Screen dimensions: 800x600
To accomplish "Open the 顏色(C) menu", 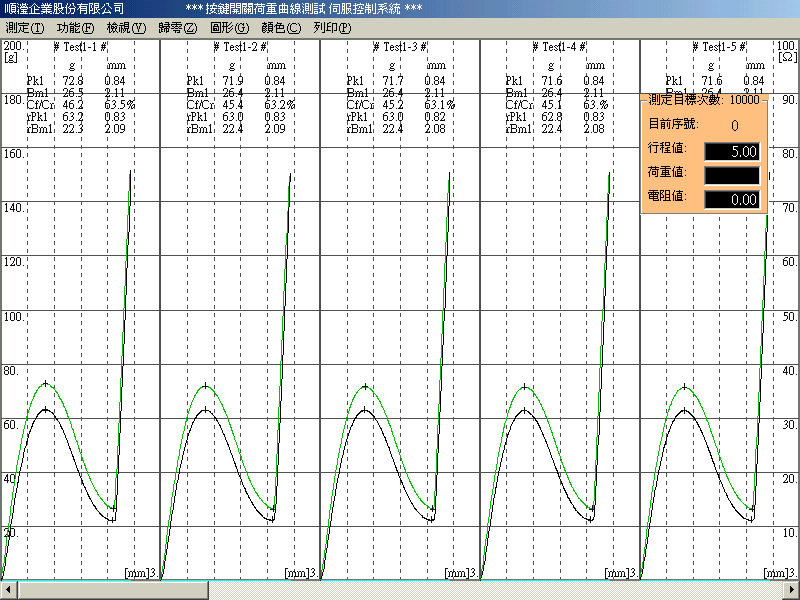I will (x=281, y=28).
